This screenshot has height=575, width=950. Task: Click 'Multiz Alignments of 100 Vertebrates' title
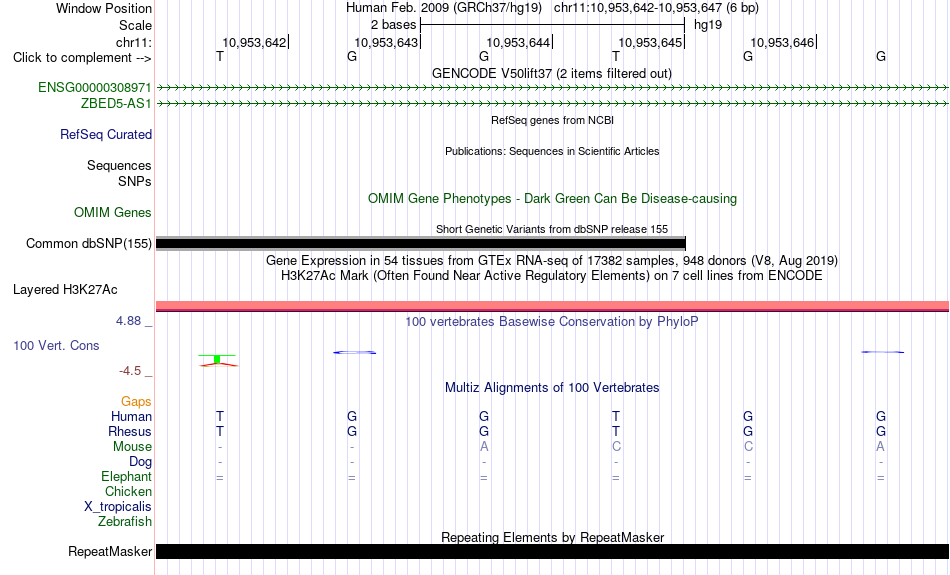click(552, 388)
